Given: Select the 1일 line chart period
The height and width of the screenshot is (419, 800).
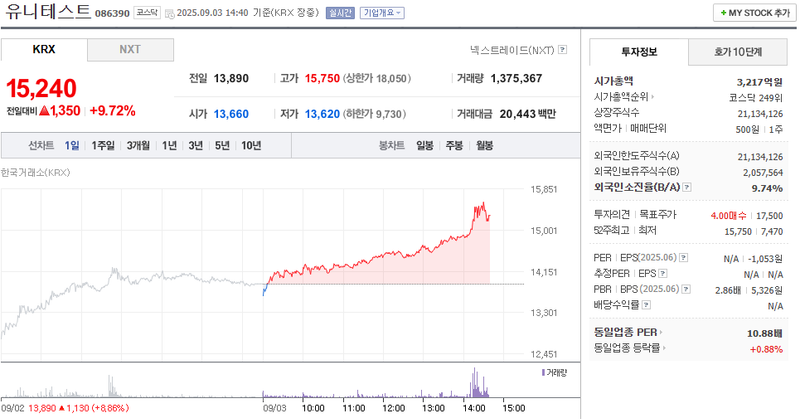Looking at the screenshot, I should [72, 145].
